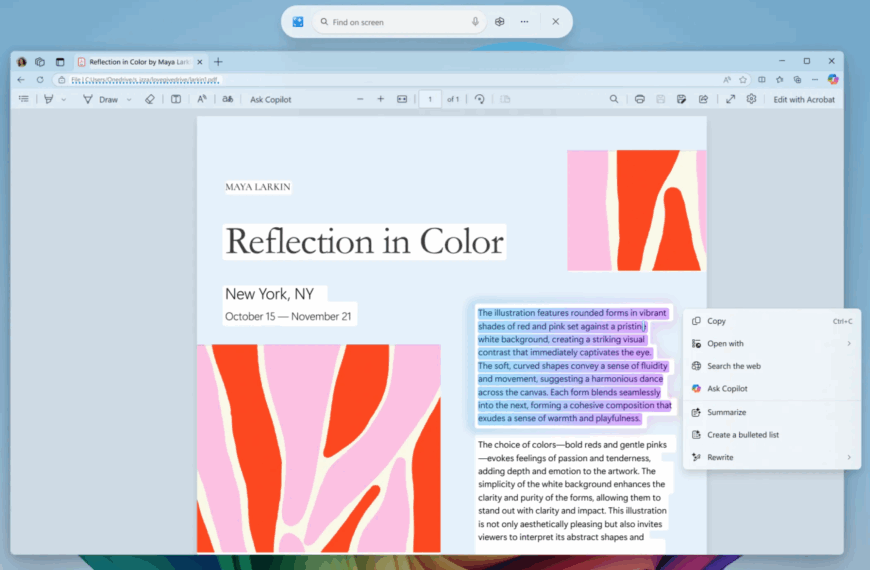Open the Copilot sidebar icon in Edge
This screenshot has width=870, height=570.
(833, 79)
